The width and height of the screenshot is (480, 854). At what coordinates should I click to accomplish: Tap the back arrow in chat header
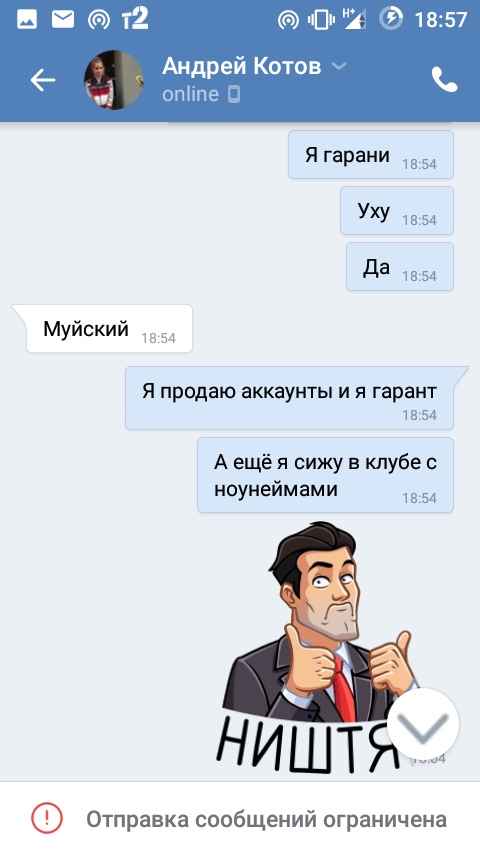click(42, 80)
